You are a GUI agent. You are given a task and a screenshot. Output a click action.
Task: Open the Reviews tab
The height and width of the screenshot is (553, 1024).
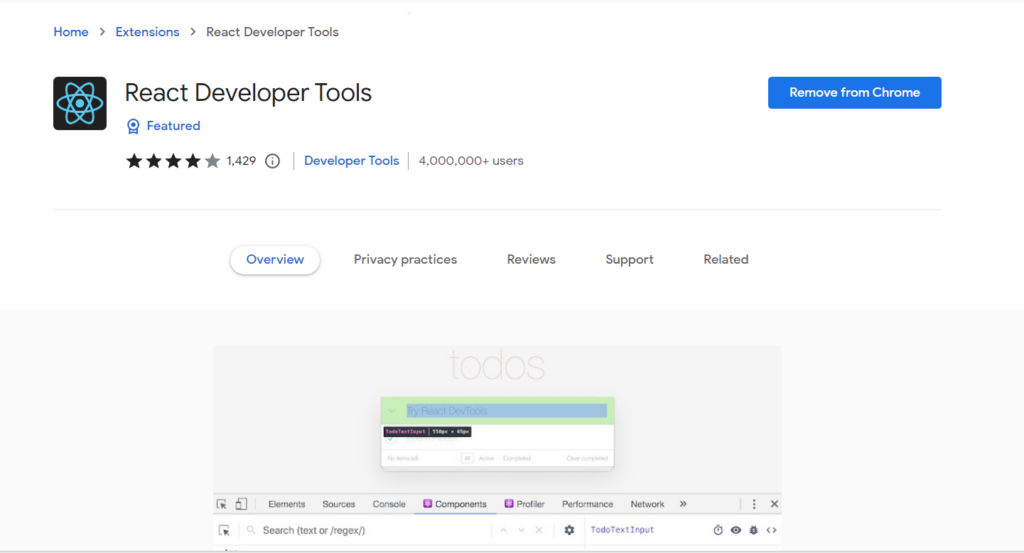click(531, 260)
